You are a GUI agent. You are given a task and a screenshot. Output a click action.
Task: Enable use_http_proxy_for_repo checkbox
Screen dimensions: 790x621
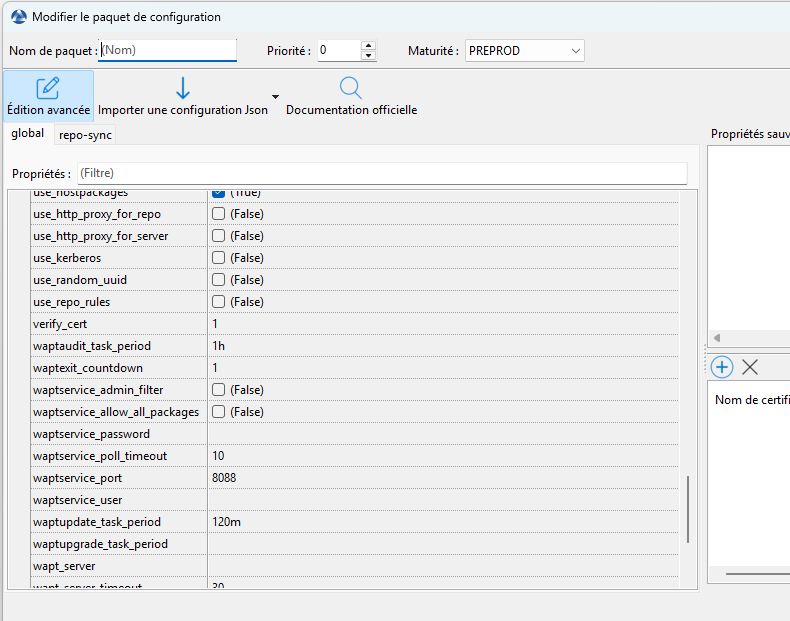point(218,214)
